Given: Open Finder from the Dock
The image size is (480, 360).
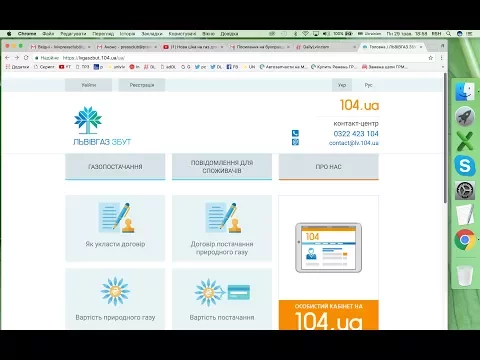Looking at the screenshot, I should tap(465, 91).
